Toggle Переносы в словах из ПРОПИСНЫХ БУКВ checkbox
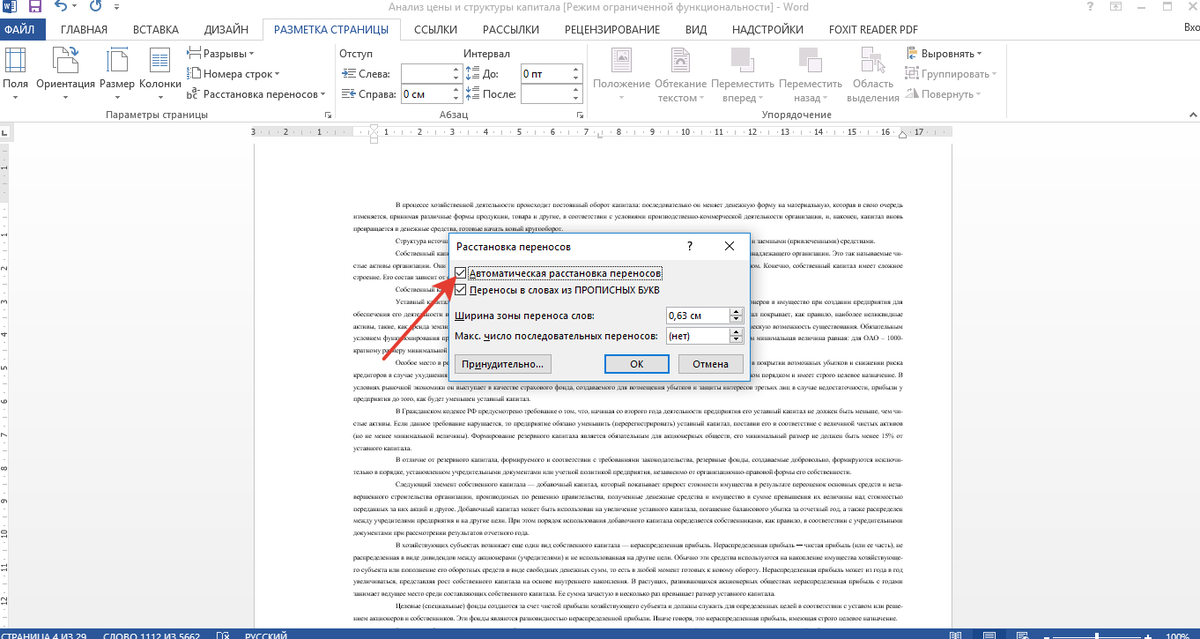This screenshot has height=639, width=1200. [460, 290]
